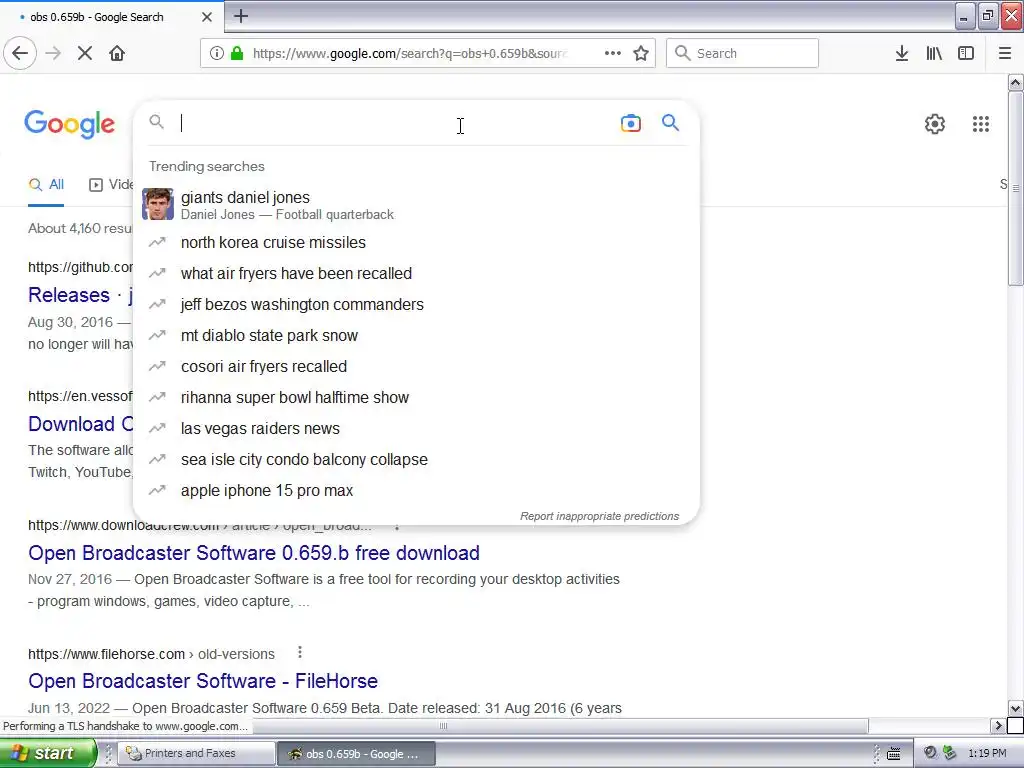This screenshot has height=768, width=1024.
Task: Stop page loading with the X button
Action: click(85, 53)
